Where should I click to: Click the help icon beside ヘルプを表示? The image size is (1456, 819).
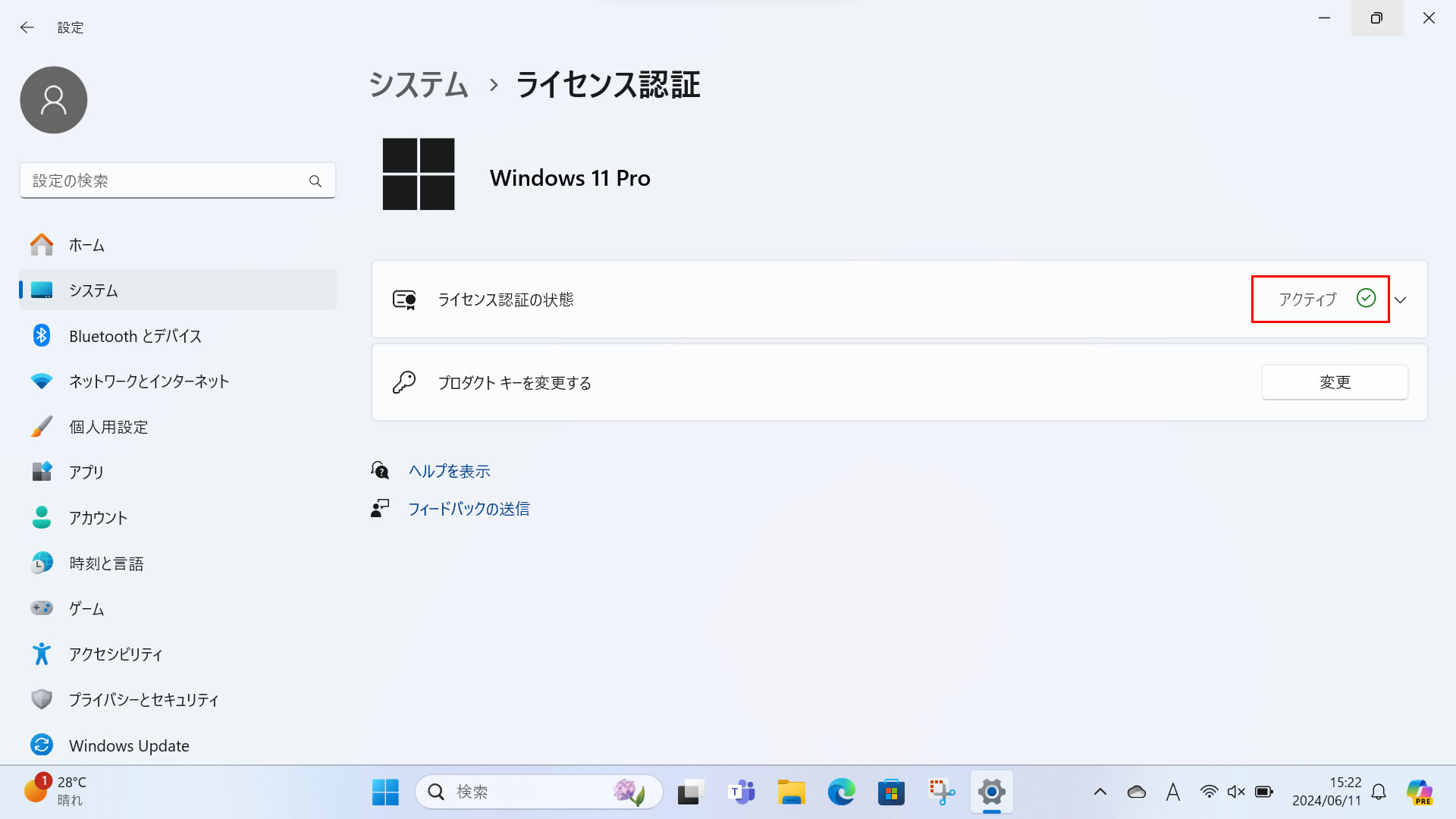click(x=380, y=471)
